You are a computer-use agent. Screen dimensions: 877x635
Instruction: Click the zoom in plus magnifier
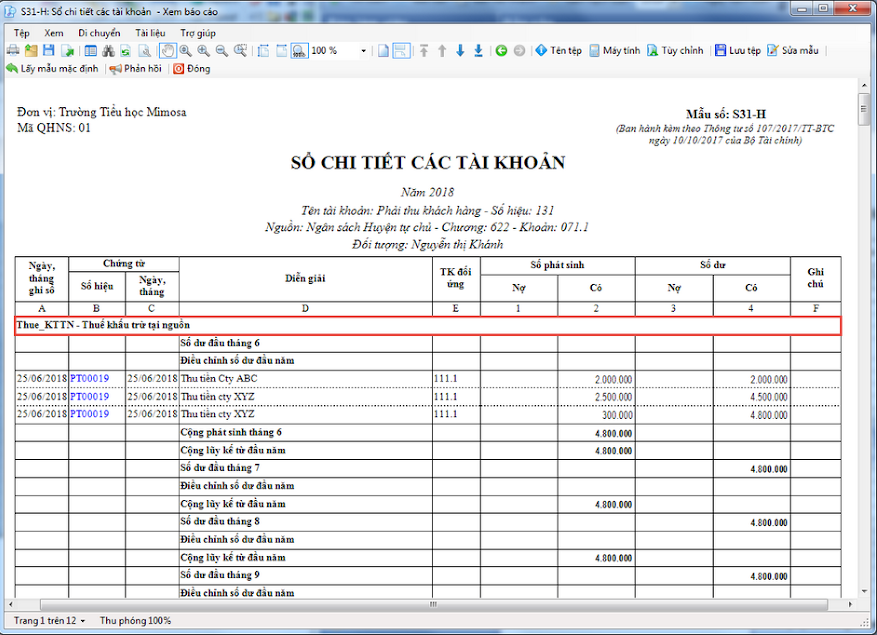pos(204,51)
